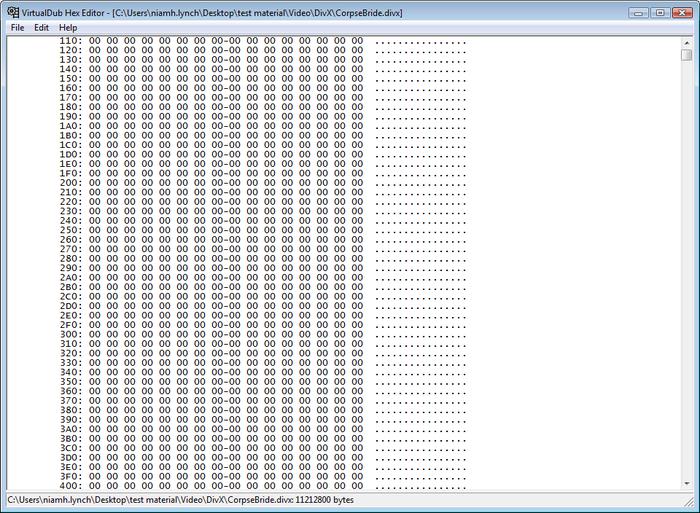The width and height of the screenshot is (700, 513).
Task: Click the 00-00 middle bytes in row 1D0:
Action: coord(226,154)
